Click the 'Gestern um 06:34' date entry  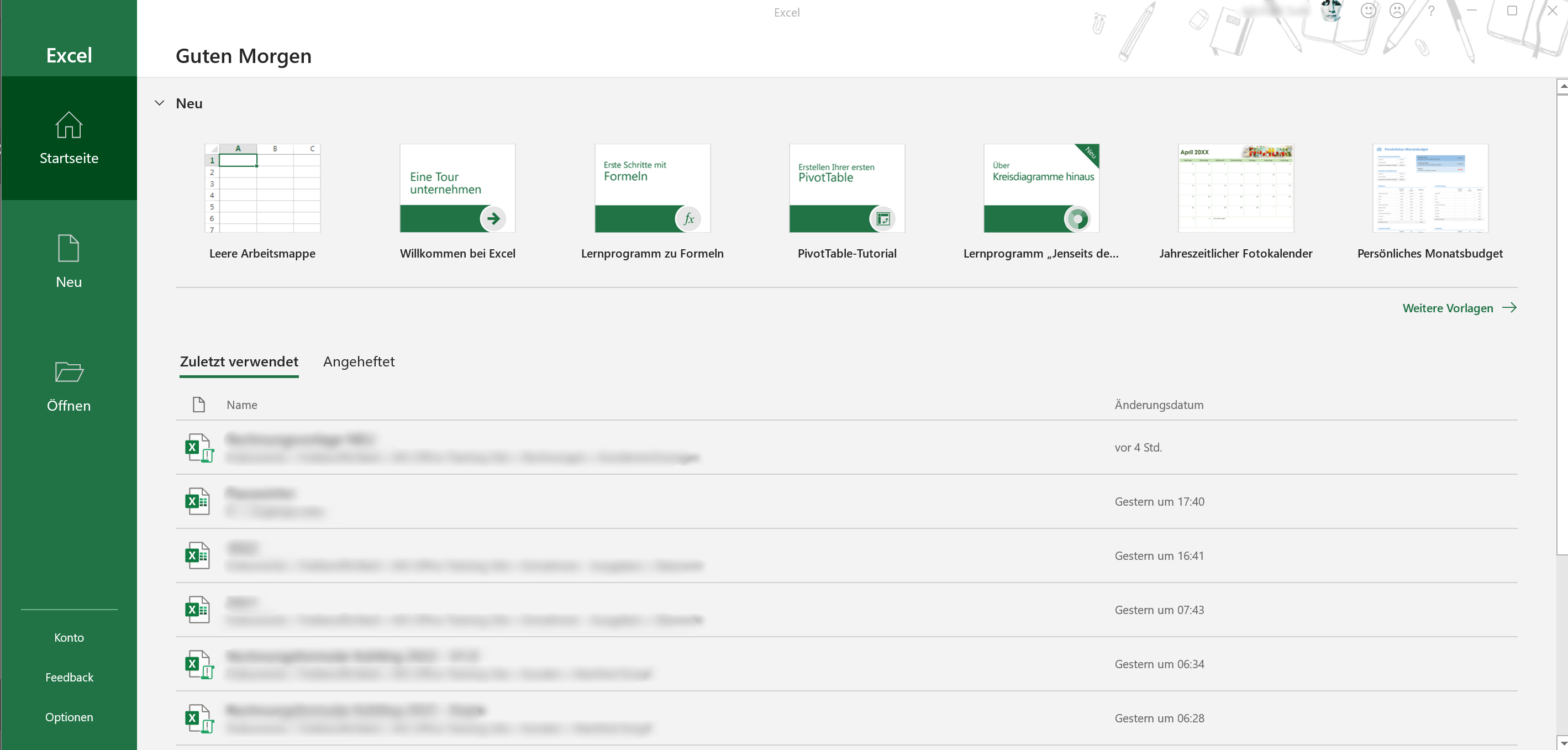point(1160,664)
